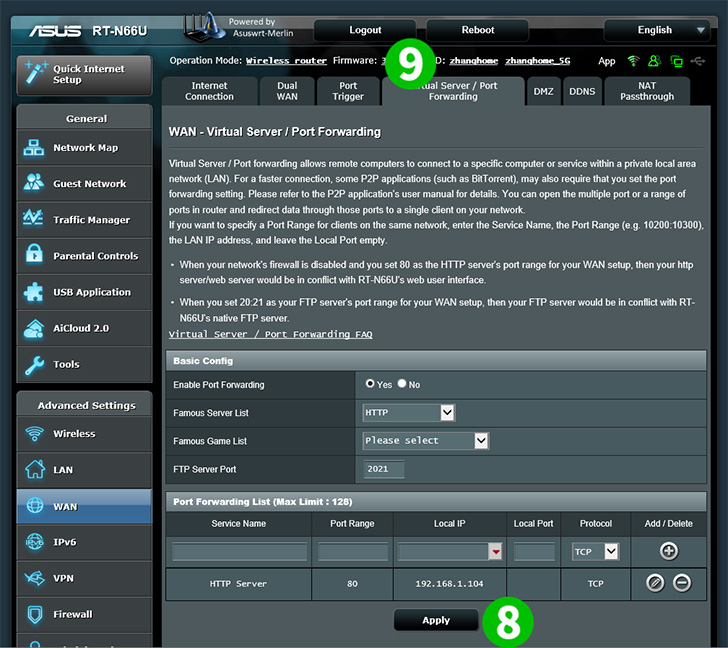Open Local IP client list arrow
This screenshot has height=648, width=728.
(496, 551)
